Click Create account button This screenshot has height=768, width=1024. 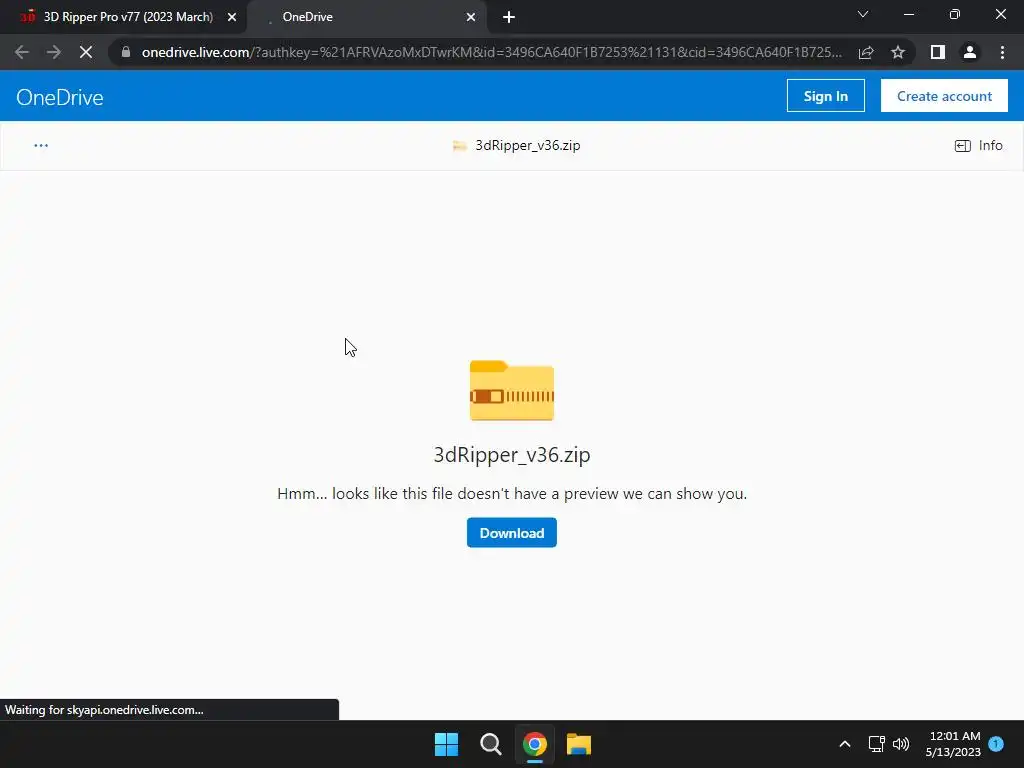944,96
